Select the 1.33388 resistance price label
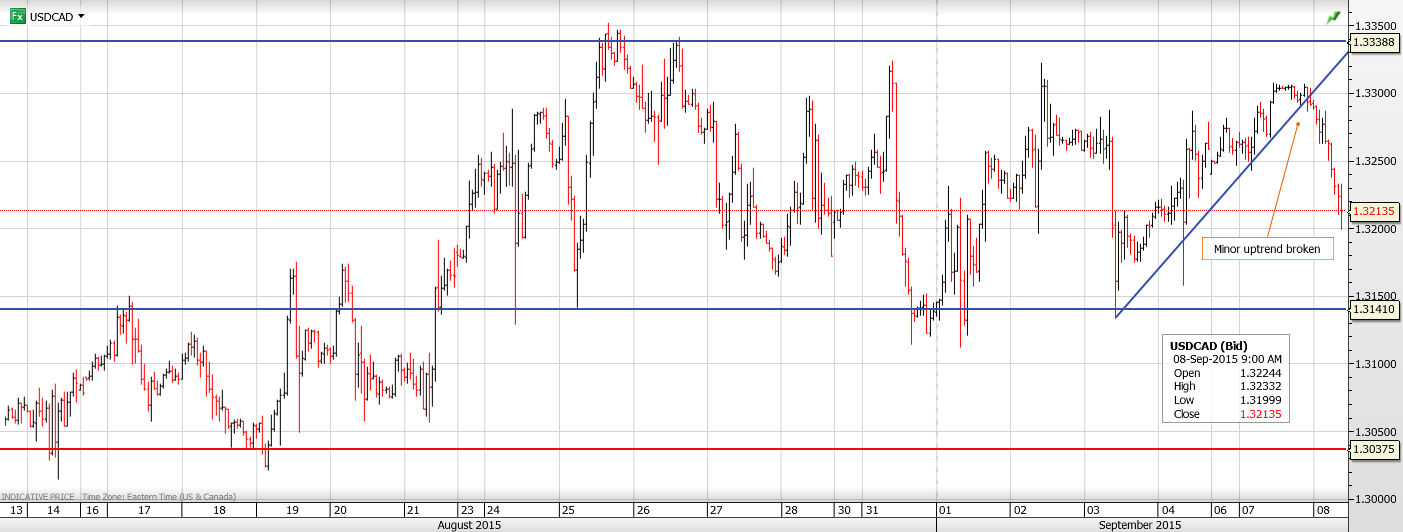The image size is (1403, 532). (1375, 42)
